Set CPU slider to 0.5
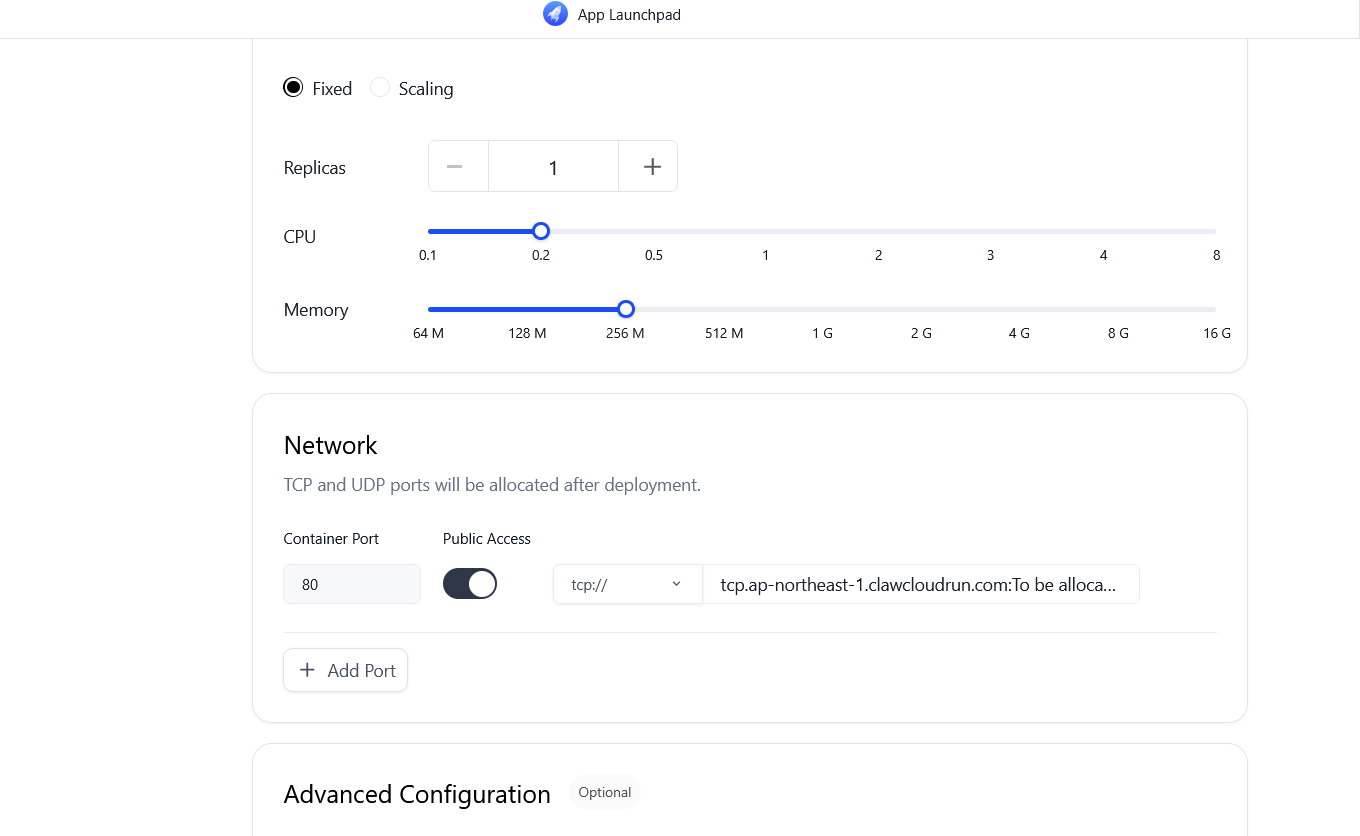The image size is (1360, 836). click(x=653, y=231)
